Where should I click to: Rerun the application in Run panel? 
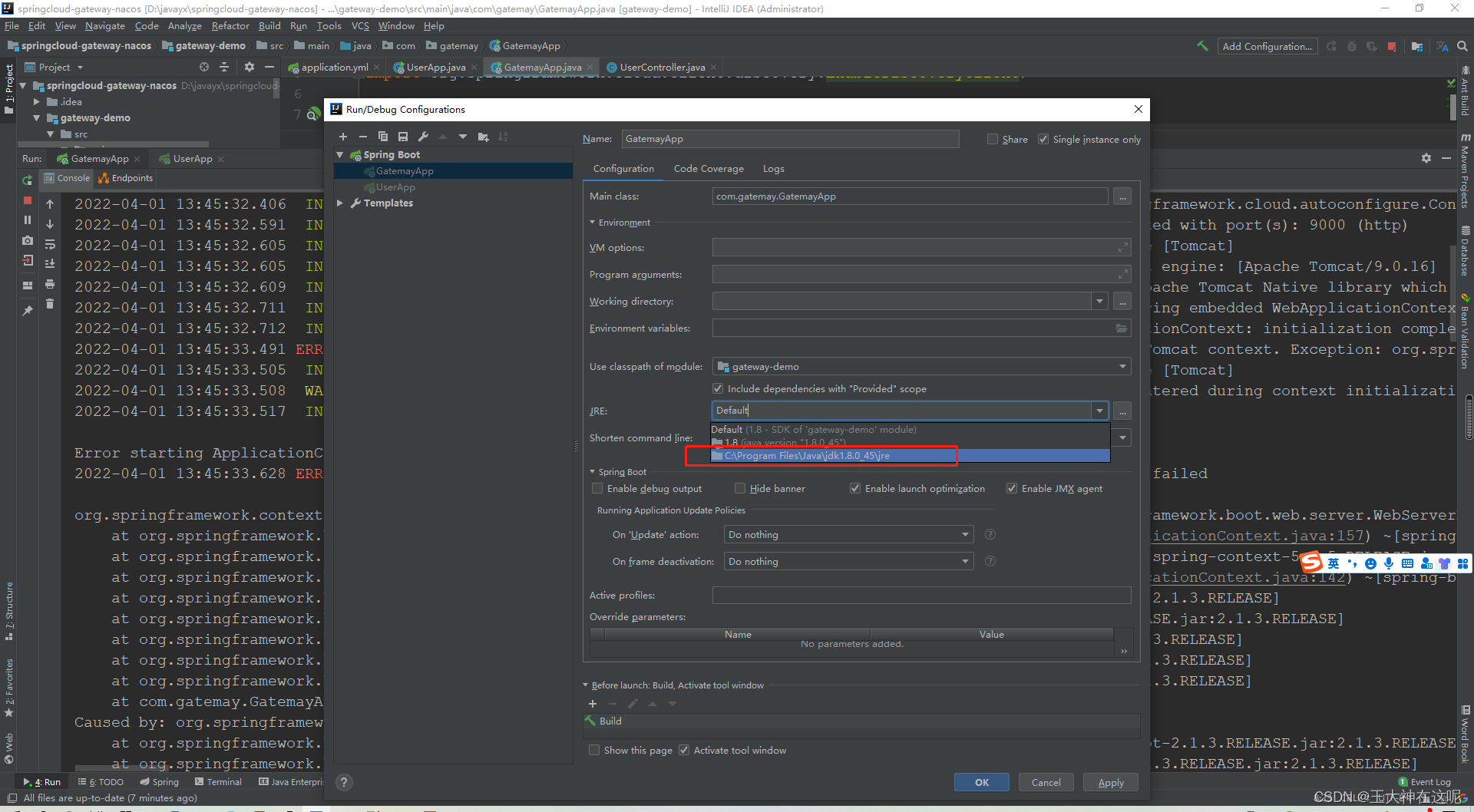click(x=27, y=180)
